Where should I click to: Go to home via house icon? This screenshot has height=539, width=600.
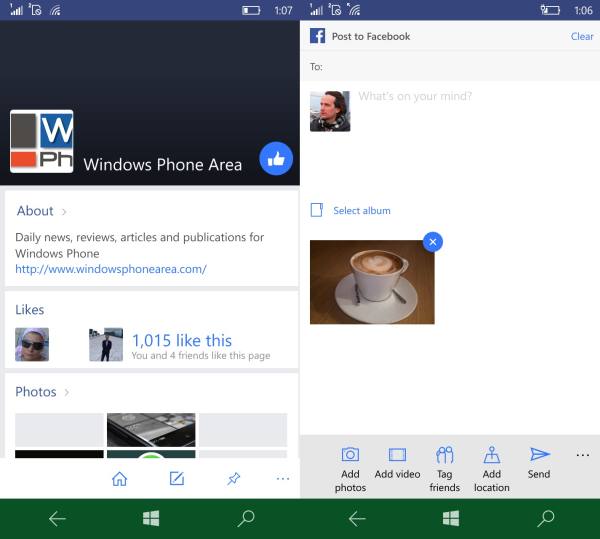point(119,479)
